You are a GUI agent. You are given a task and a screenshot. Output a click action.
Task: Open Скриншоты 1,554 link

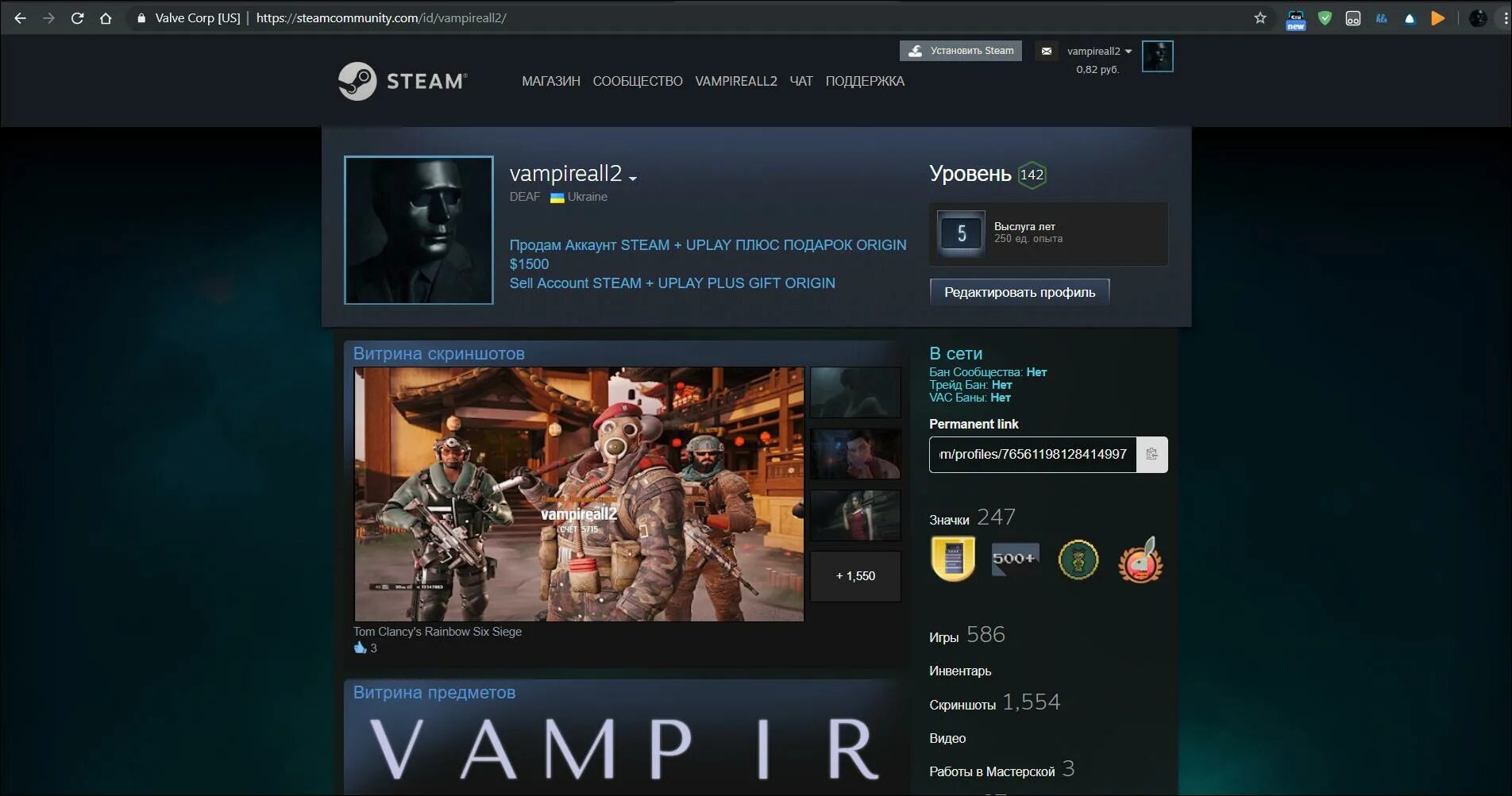(x=995, y=702)
